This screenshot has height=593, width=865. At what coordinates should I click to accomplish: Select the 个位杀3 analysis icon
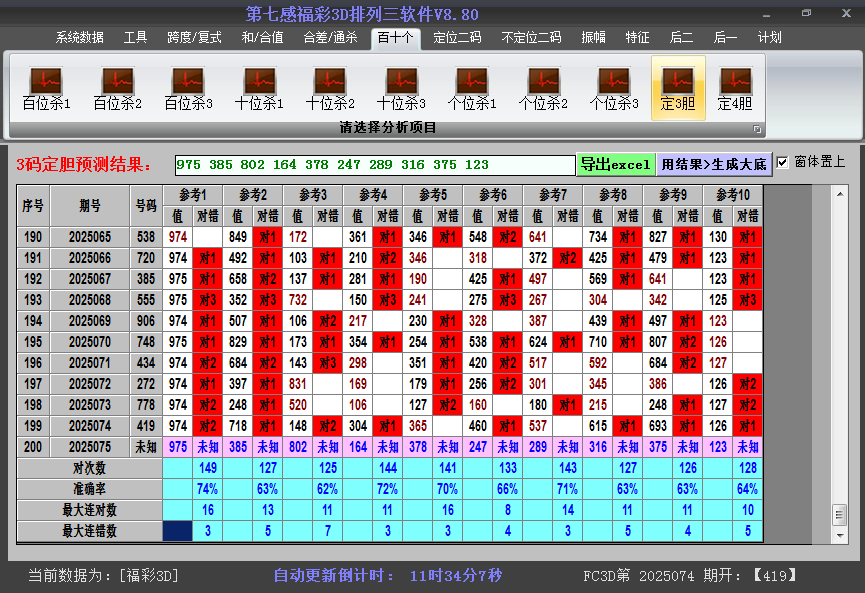[x=613, y=88]
